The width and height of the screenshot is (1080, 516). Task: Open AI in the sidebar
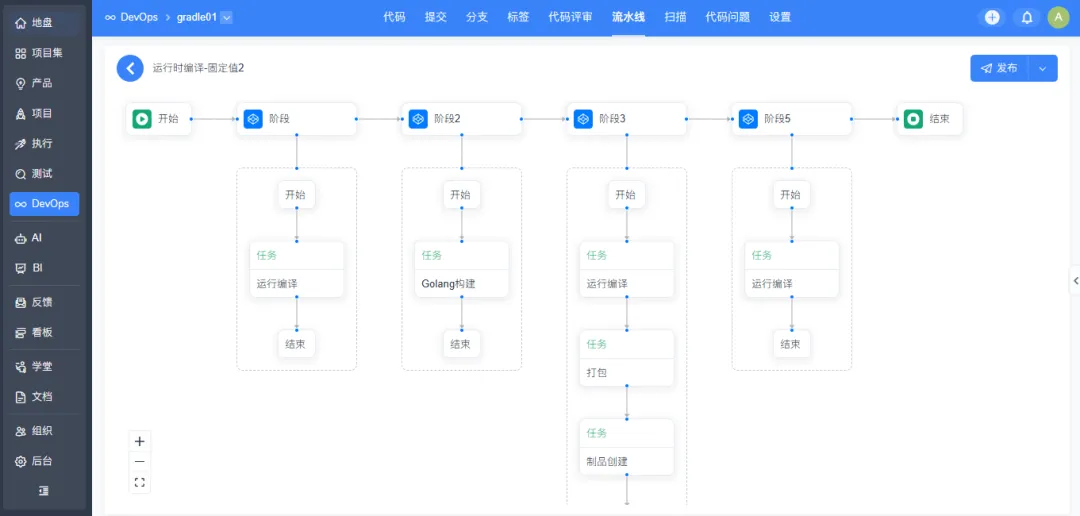click(44, 238)
